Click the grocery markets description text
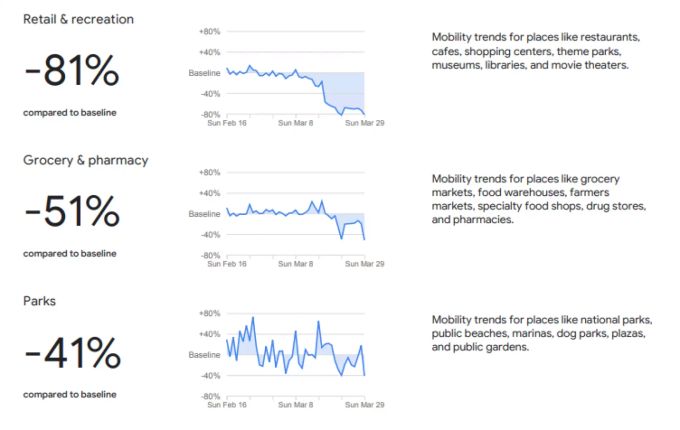The image size is (680, 430). coord(539,199)
